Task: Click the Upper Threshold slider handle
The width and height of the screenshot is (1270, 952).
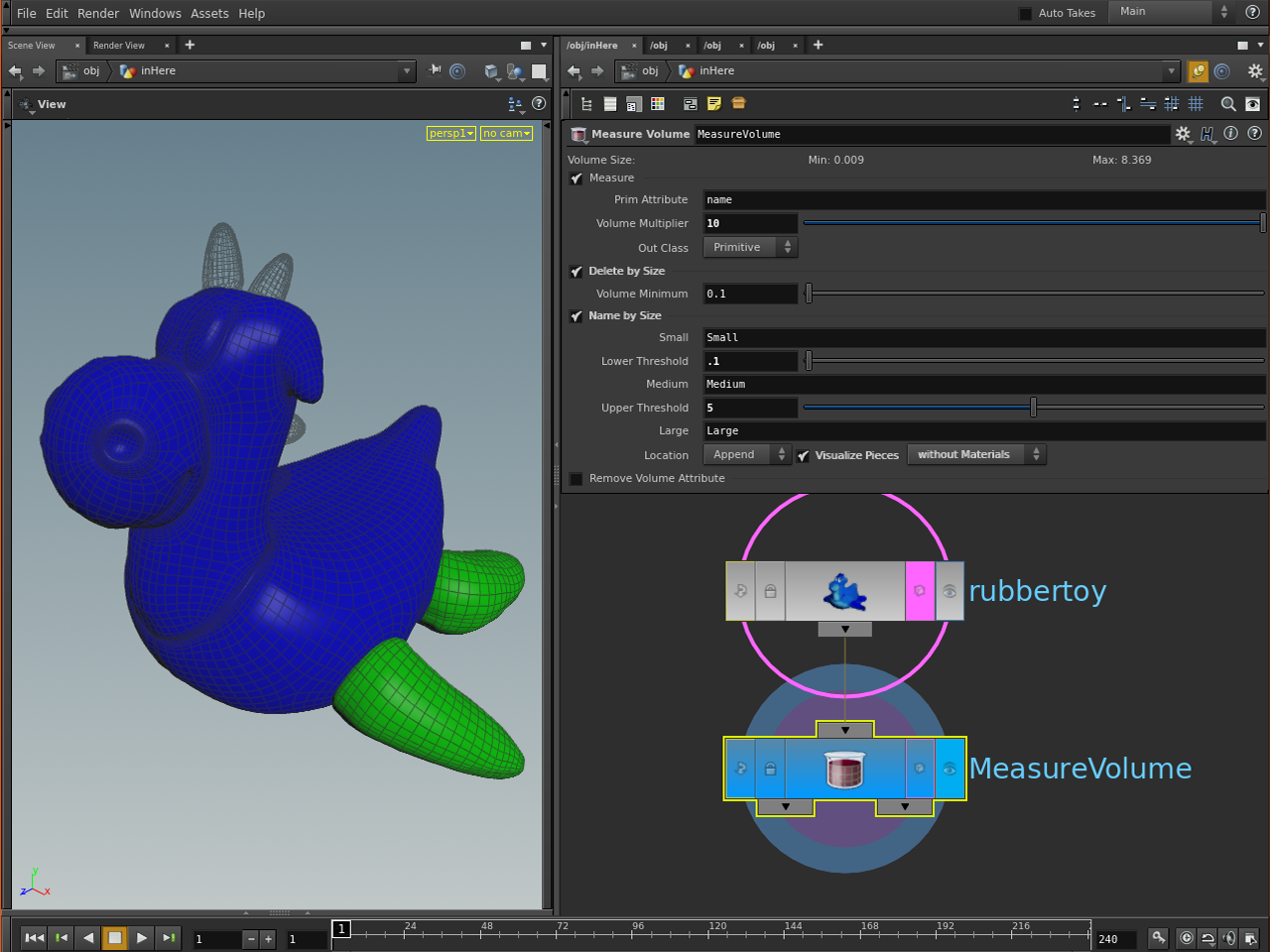Action: (x=1033, y=408)
